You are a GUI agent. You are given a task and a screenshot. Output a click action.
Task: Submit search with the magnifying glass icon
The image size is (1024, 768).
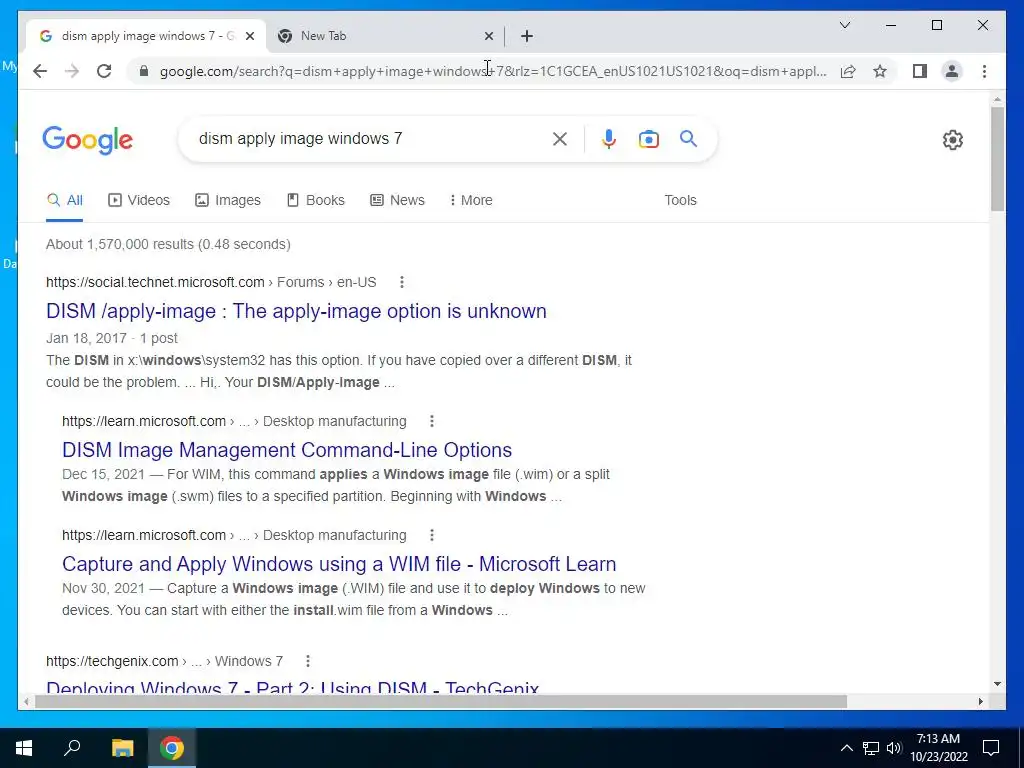coord(688,138)
